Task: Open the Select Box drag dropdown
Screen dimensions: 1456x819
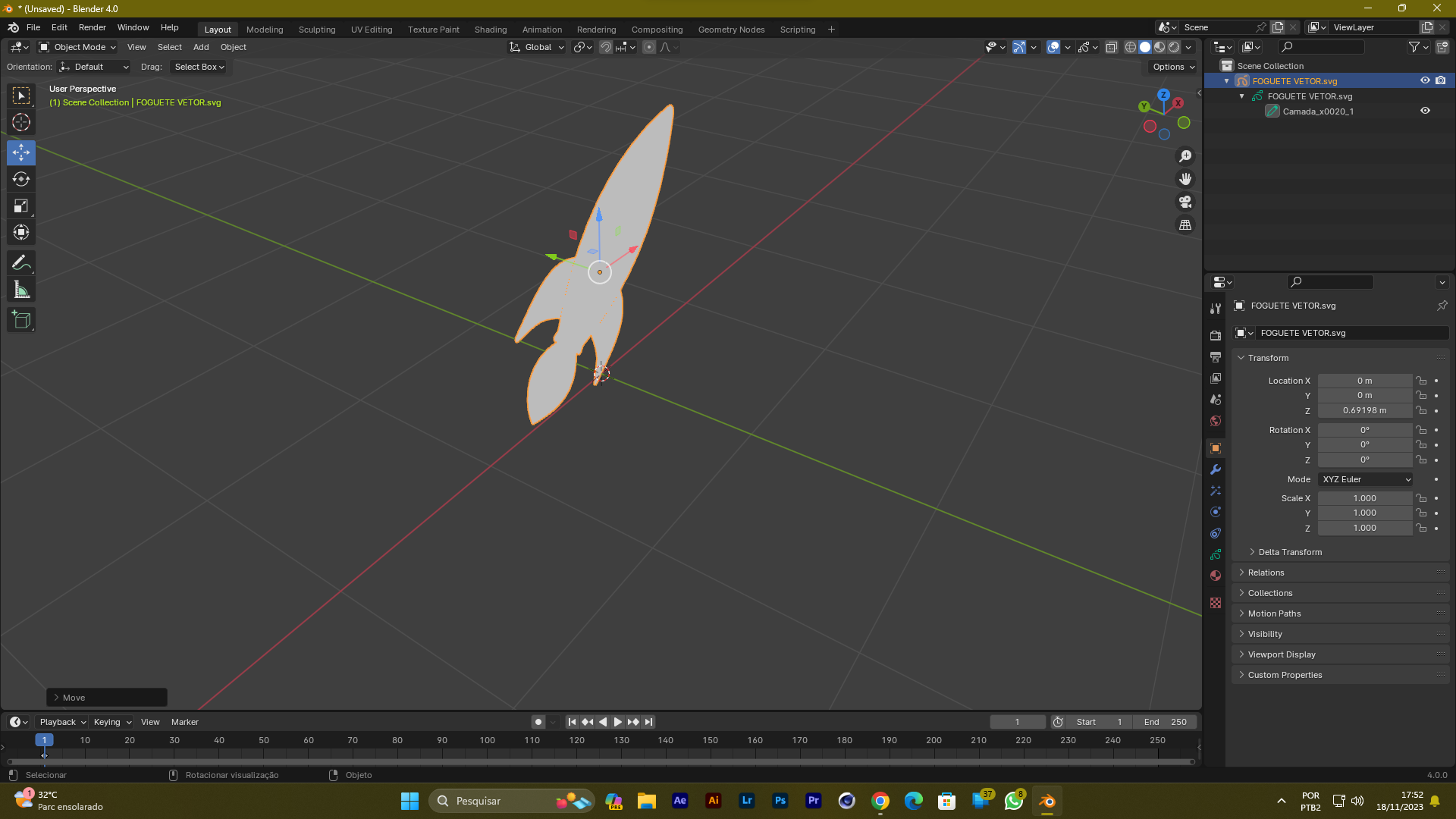Action: tap(199, 67)
